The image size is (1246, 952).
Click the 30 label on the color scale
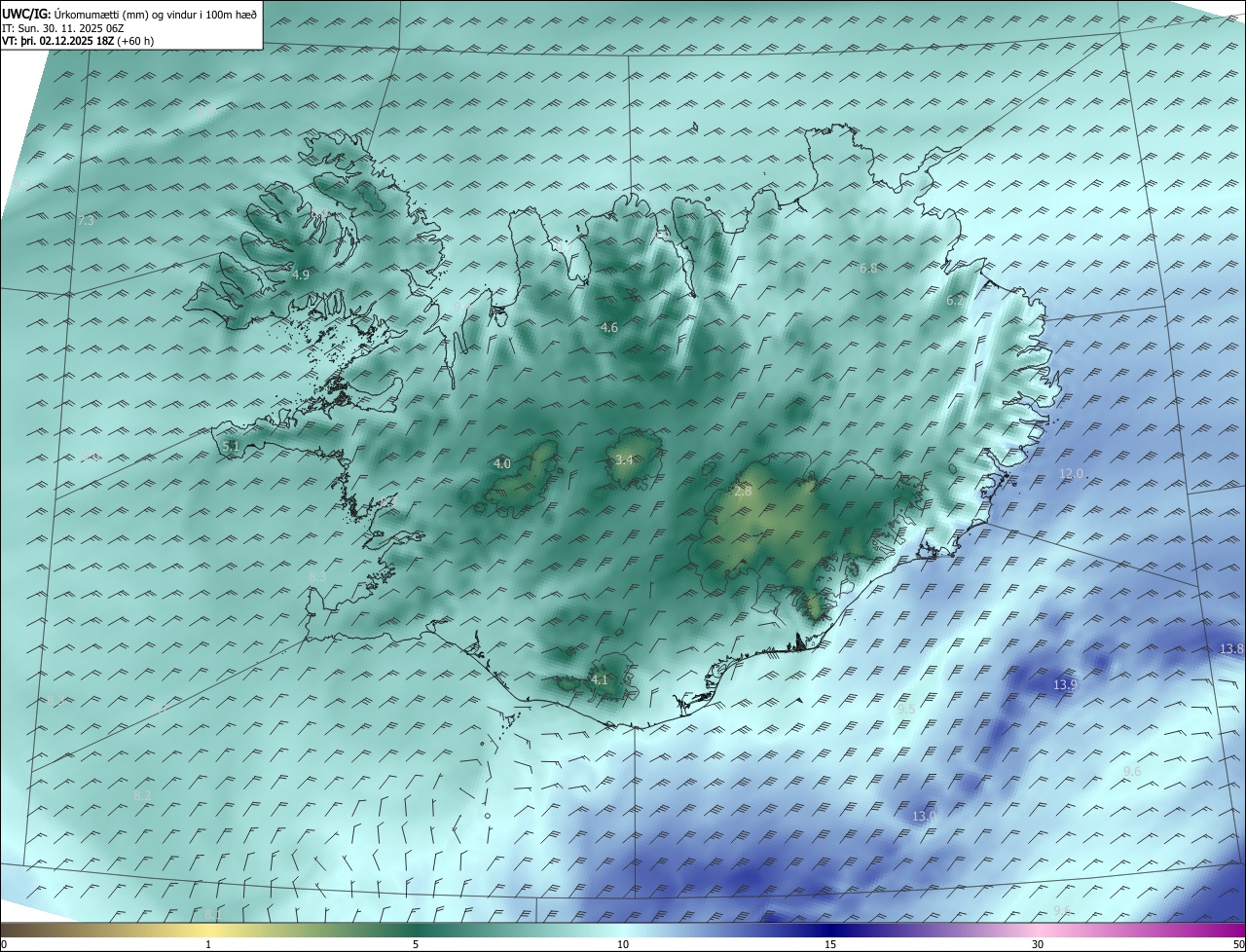pos(1038,945)
